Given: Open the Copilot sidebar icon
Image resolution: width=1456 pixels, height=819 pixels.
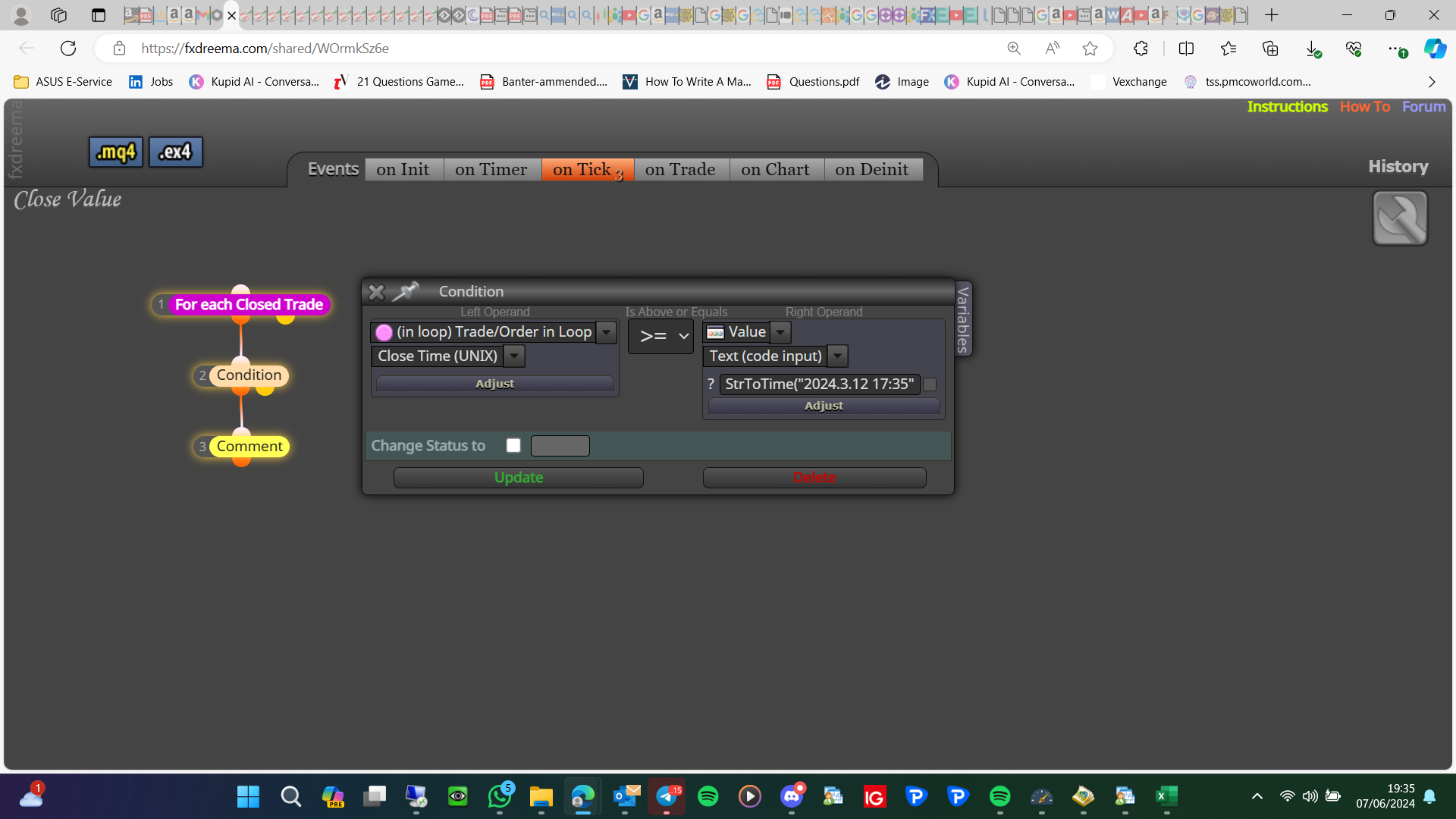Looking at the screenshot, I should (1435, 49).
